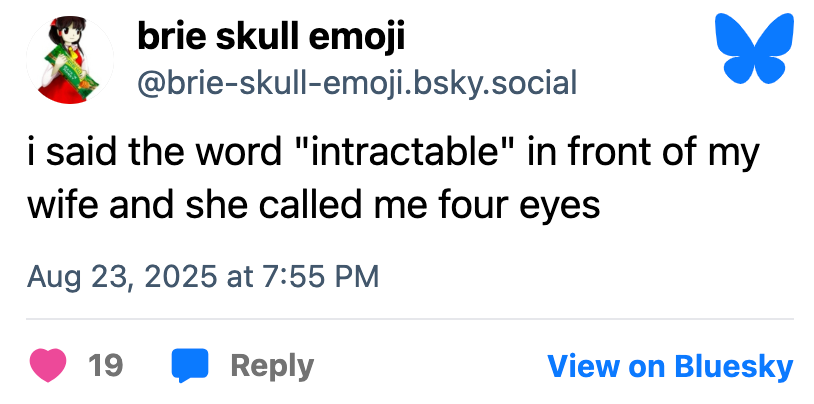Viewport: 814px width, 404px height.
Task: Click the "View on Bluesky" link
Action: tap(670, 366)
